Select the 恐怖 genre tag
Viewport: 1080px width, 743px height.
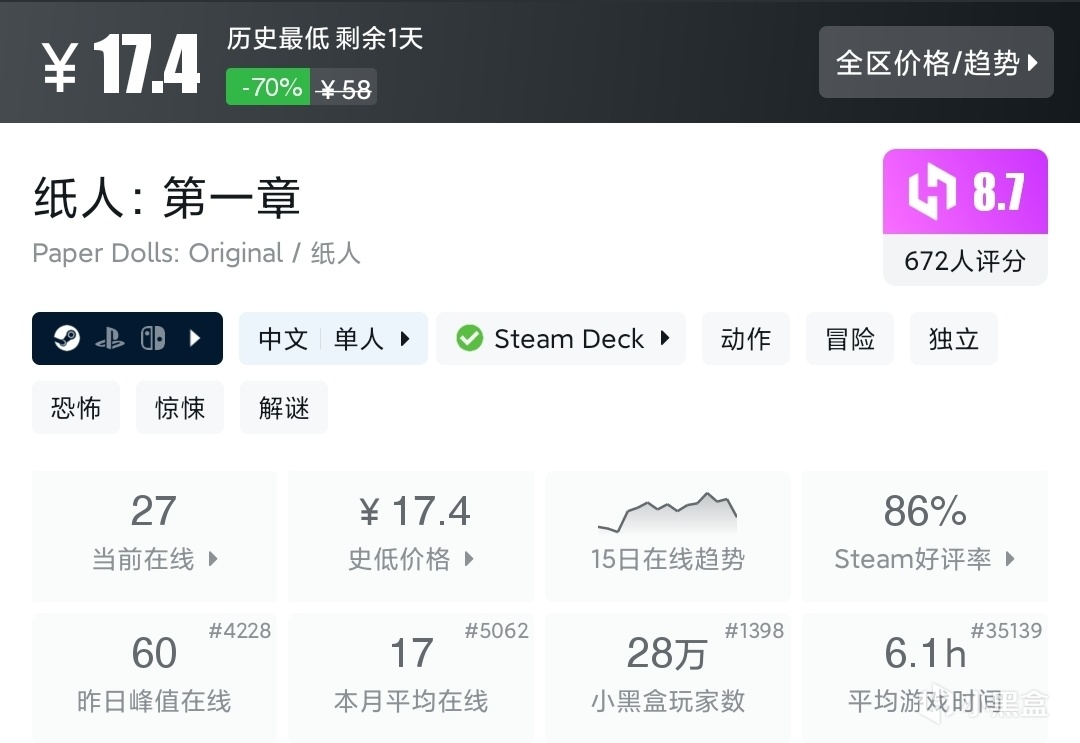(x=76, y=408)
